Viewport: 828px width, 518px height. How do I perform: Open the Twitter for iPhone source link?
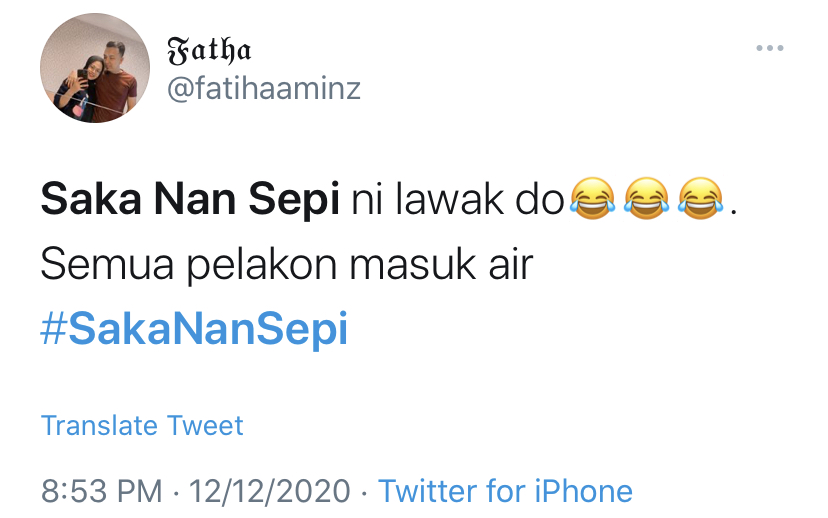[505, 491]
